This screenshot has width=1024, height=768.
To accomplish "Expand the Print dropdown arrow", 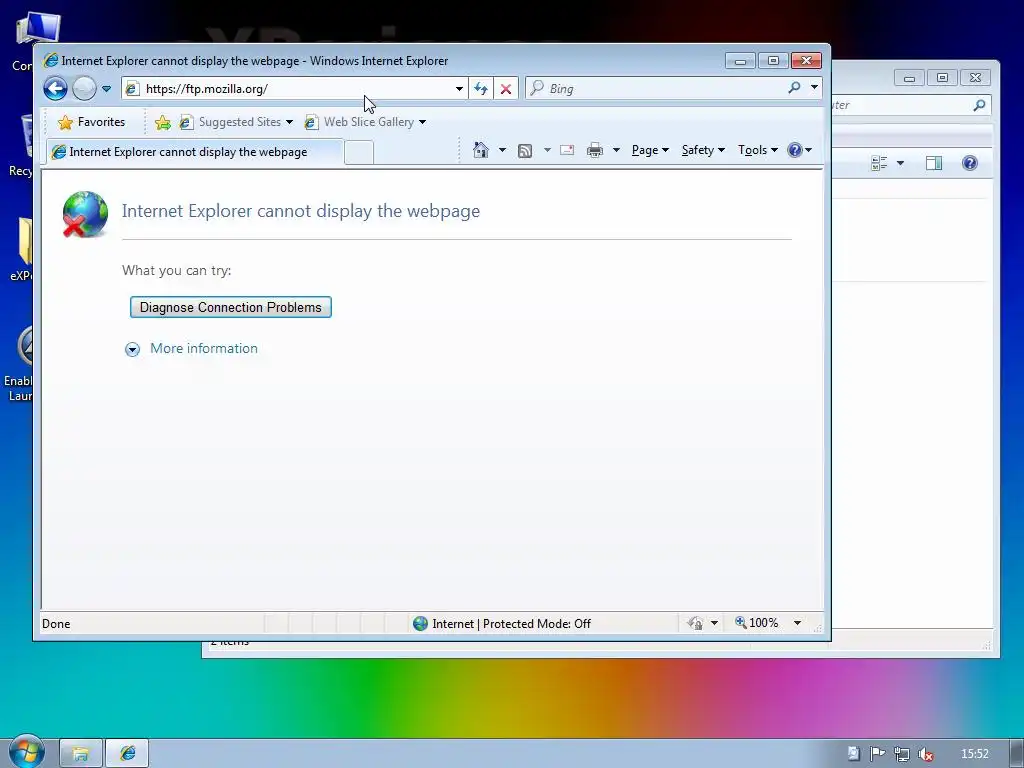I will tap(616, 150).
